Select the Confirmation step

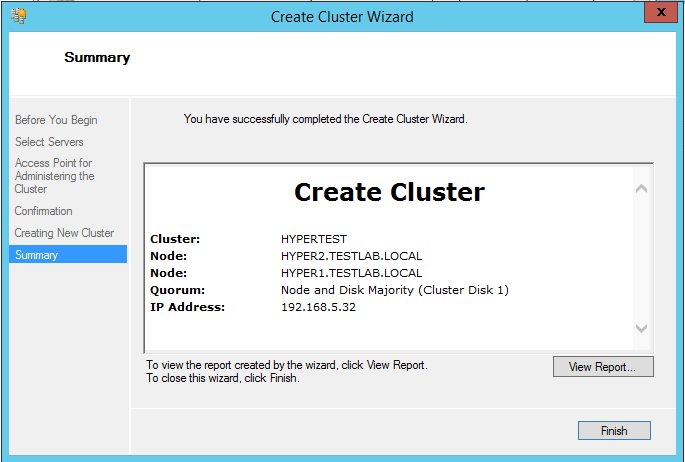click(43, 211)
